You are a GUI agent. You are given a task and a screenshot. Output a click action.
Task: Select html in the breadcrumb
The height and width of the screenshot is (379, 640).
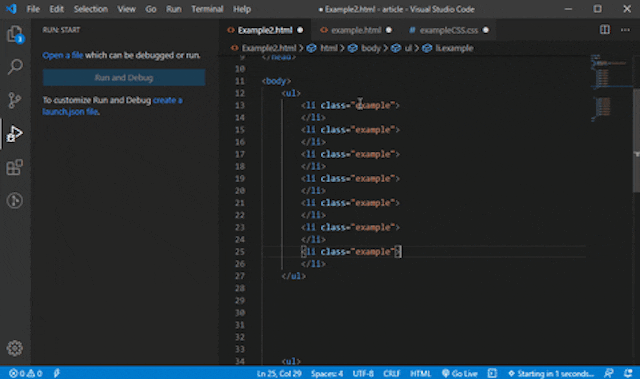329,48
